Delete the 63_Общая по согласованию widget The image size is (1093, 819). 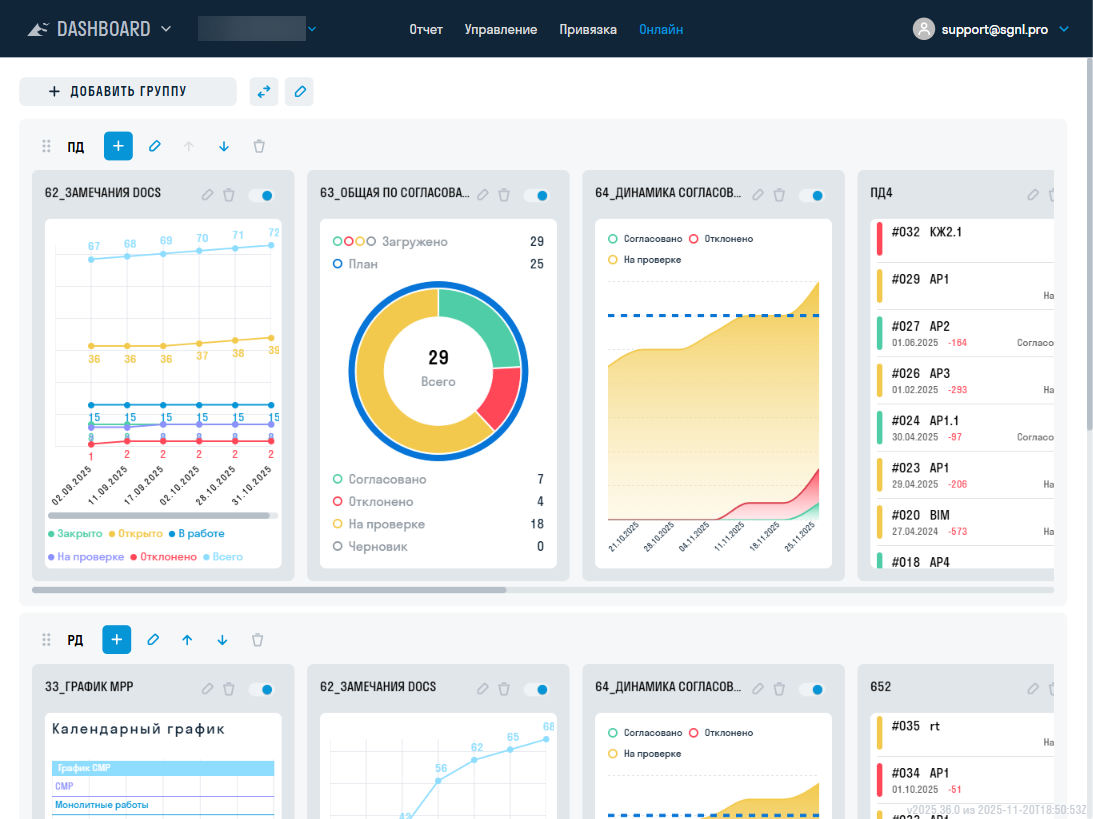point(504,195)
